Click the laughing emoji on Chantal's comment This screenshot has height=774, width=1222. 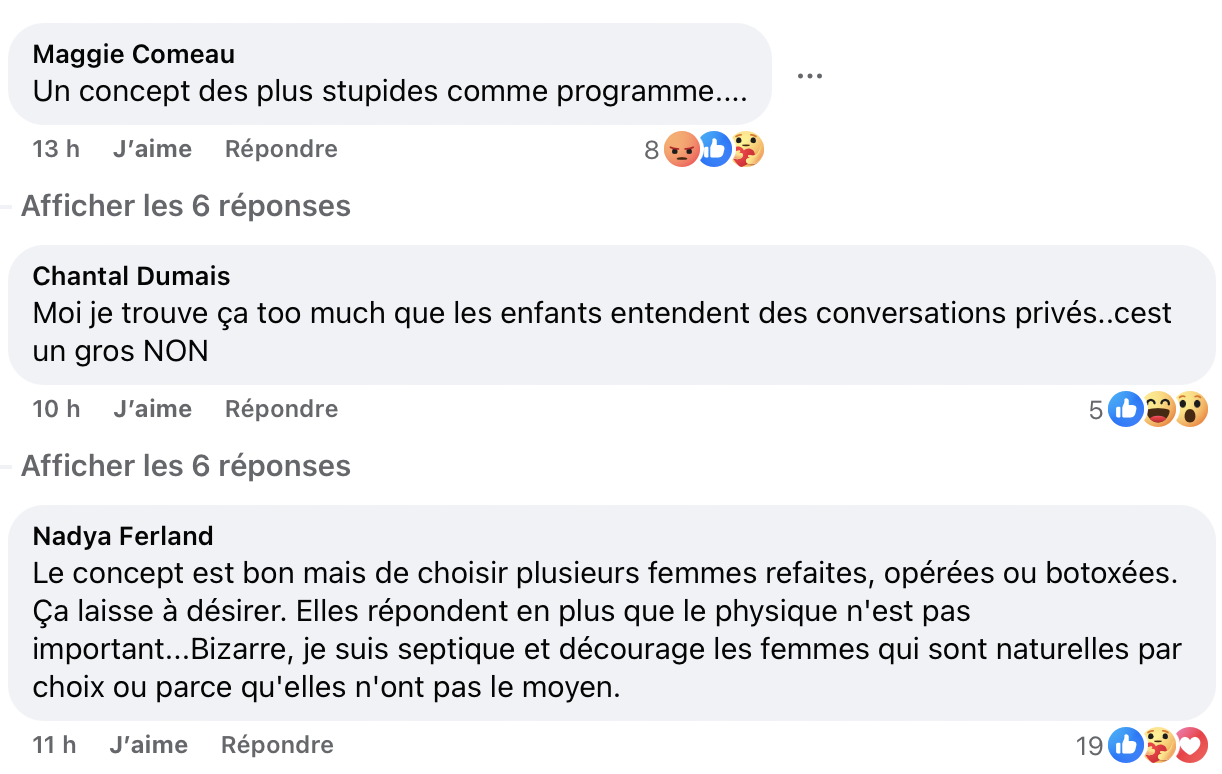[1160, 408]
